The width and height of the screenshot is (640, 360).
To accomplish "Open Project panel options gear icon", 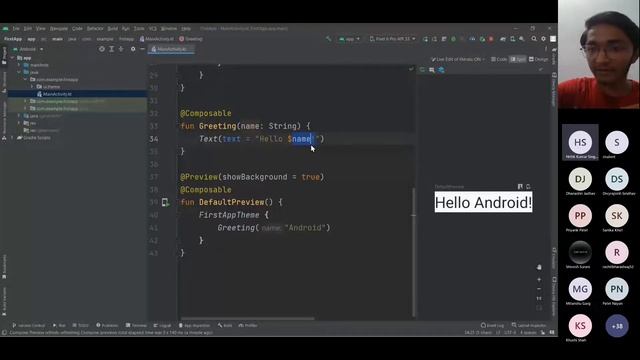I will pyautogui.click(x=133, y=49).
